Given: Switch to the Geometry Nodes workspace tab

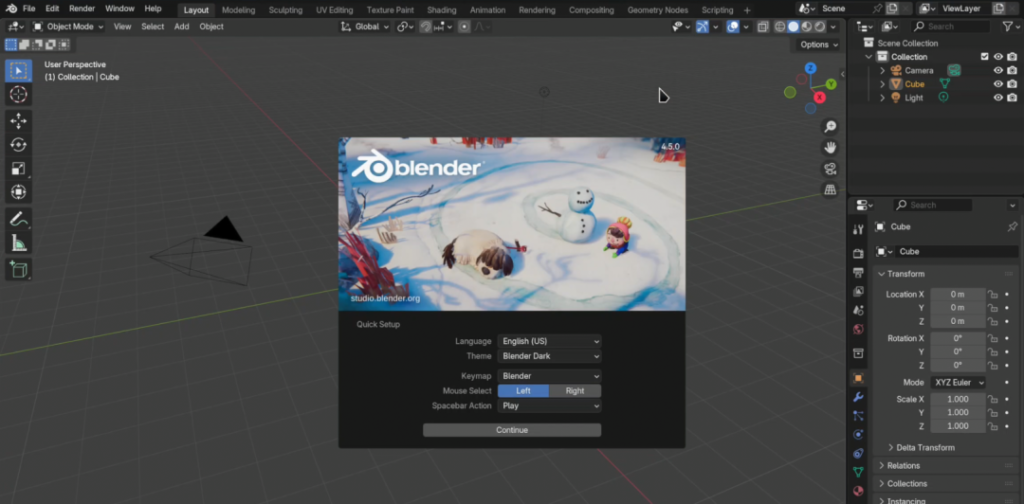Looking at the screenshot, I should click(658, 10).
